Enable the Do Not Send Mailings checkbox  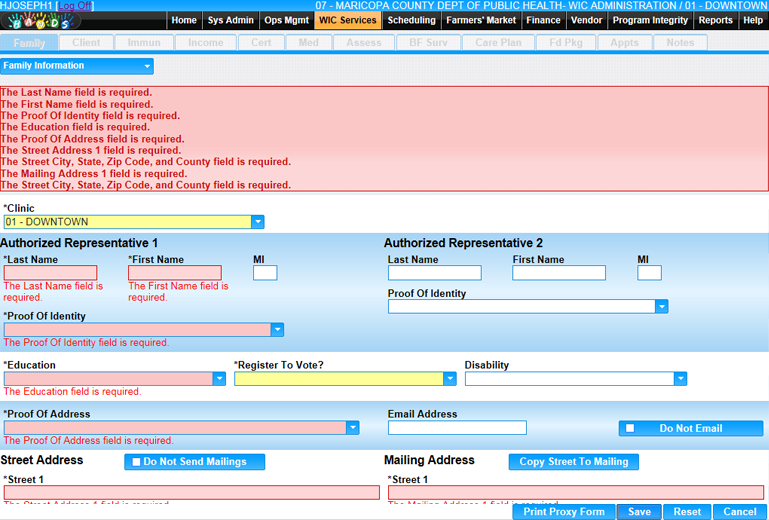136,462
